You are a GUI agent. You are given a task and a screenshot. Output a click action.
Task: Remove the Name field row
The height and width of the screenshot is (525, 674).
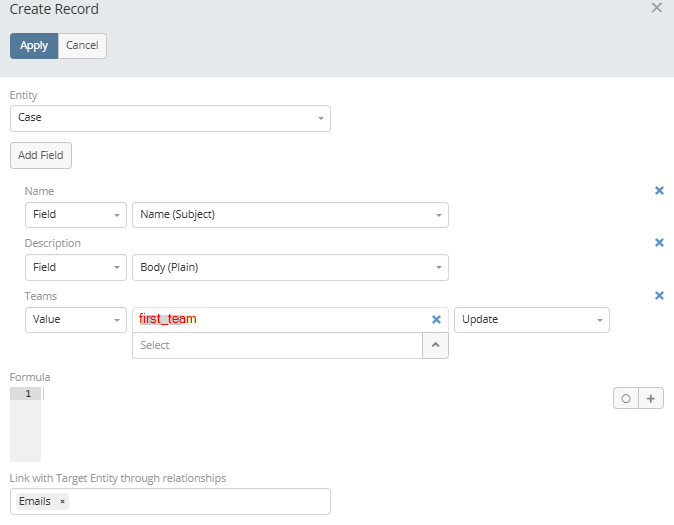point(659,190)
